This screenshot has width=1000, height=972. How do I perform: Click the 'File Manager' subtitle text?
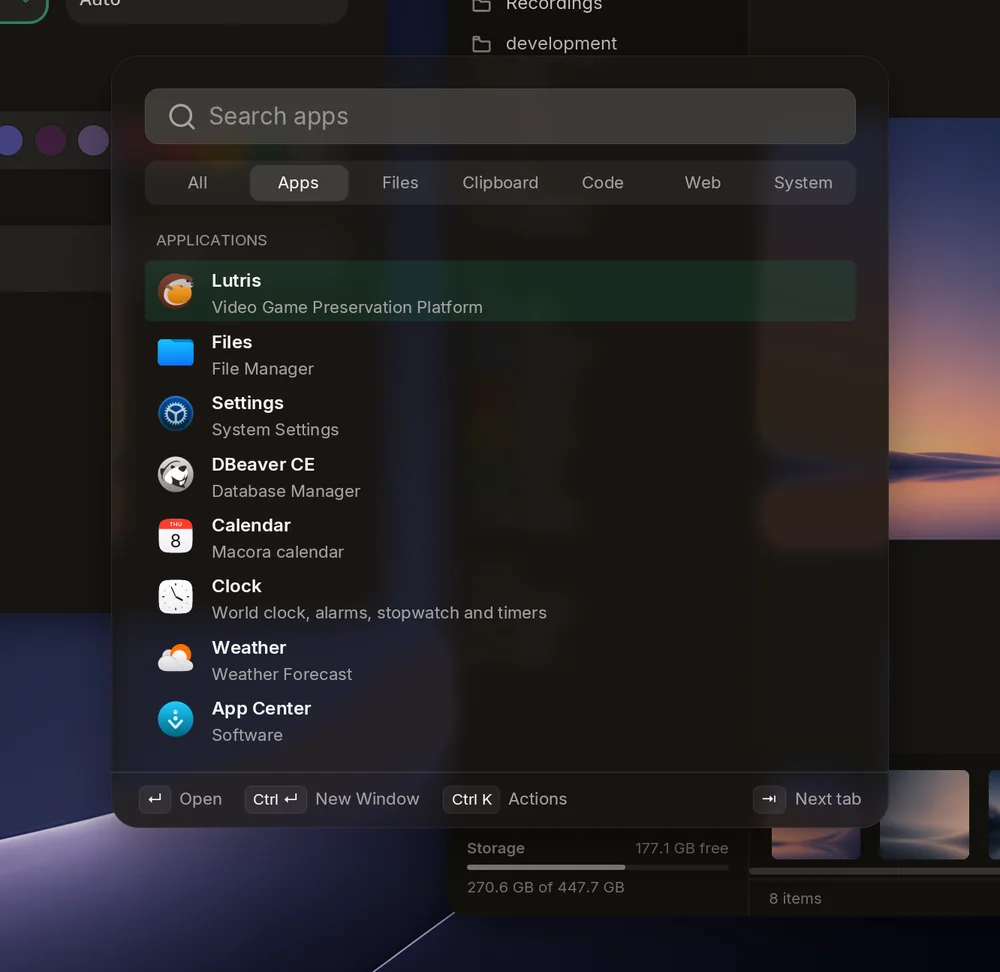click(x=263, y=369)
